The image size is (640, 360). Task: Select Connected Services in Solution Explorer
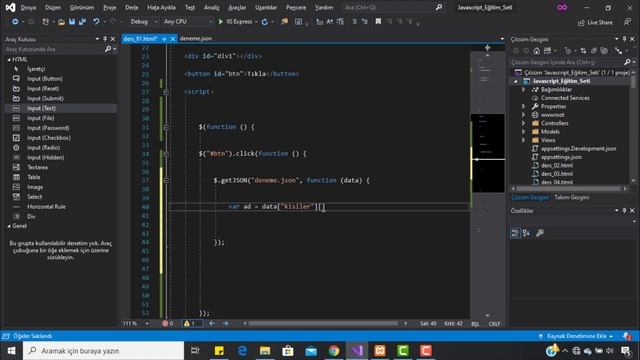point(565,98)
